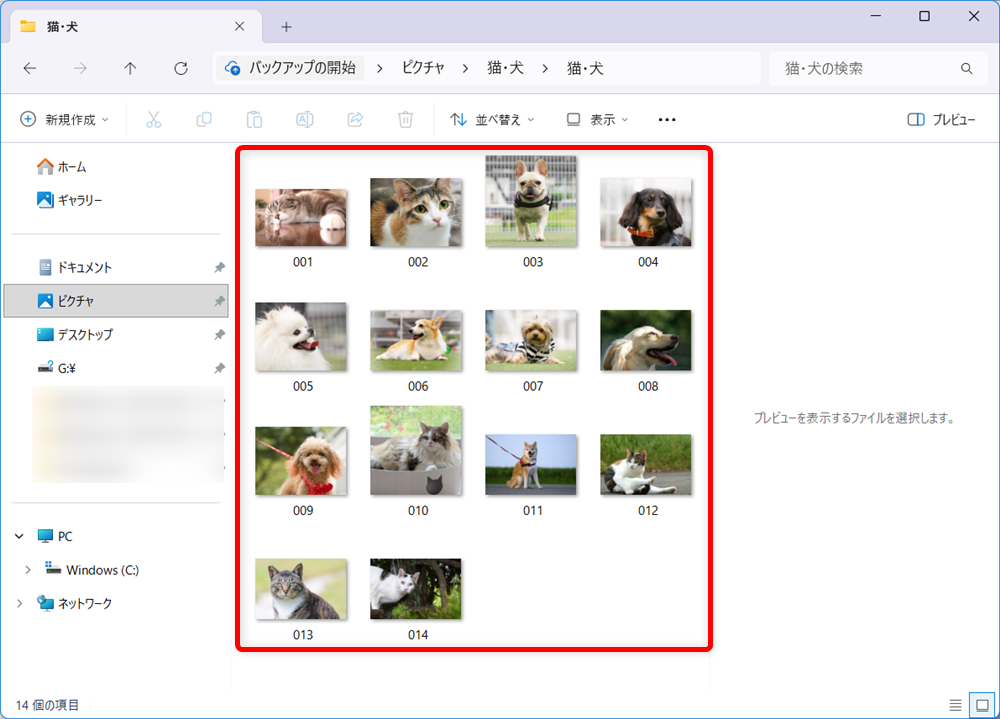
Task: Open the Share icon
Action: 355,119
